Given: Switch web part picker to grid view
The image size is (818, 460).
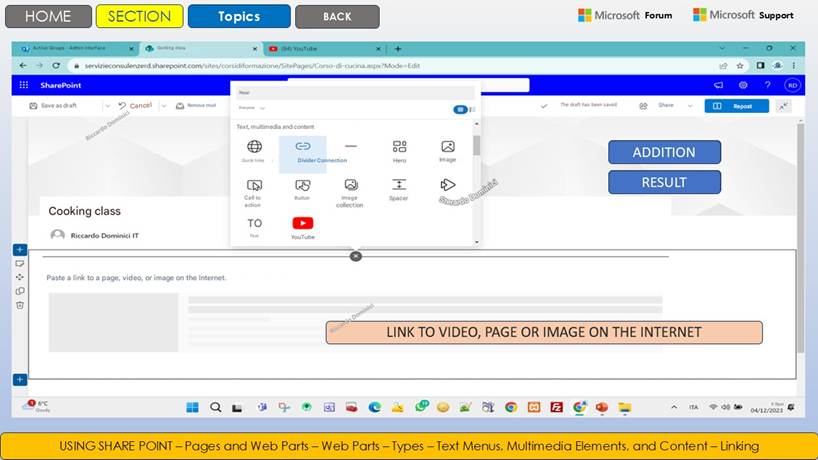Looking at the screenshot, I should click(x=460, y=110).
